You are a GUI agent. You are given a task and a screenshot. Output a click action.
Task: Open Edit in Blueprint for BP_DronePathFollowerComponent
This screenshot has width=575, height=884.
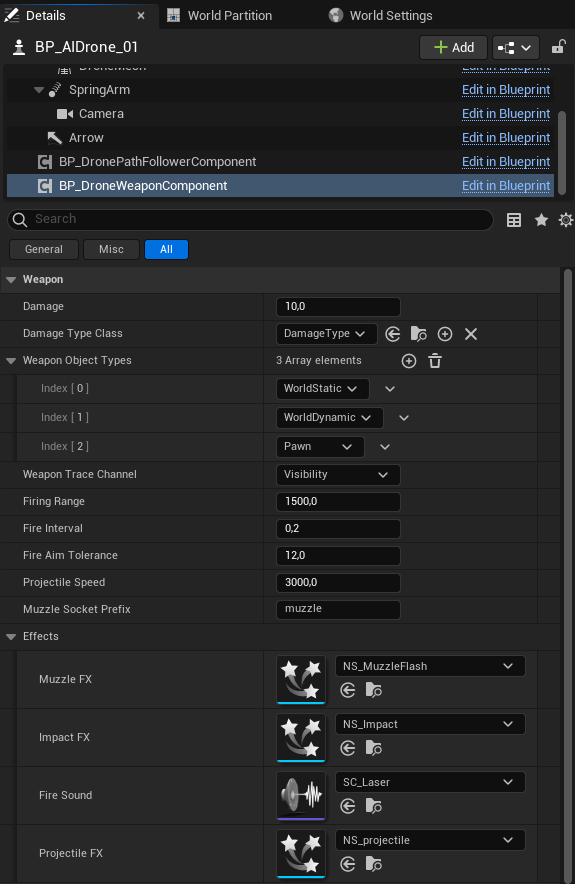click(x=506, y=162)
